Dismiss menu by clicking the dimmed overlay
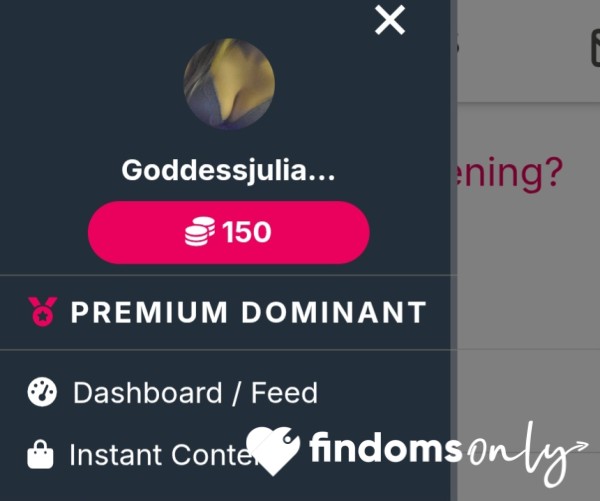 (528, 268)
